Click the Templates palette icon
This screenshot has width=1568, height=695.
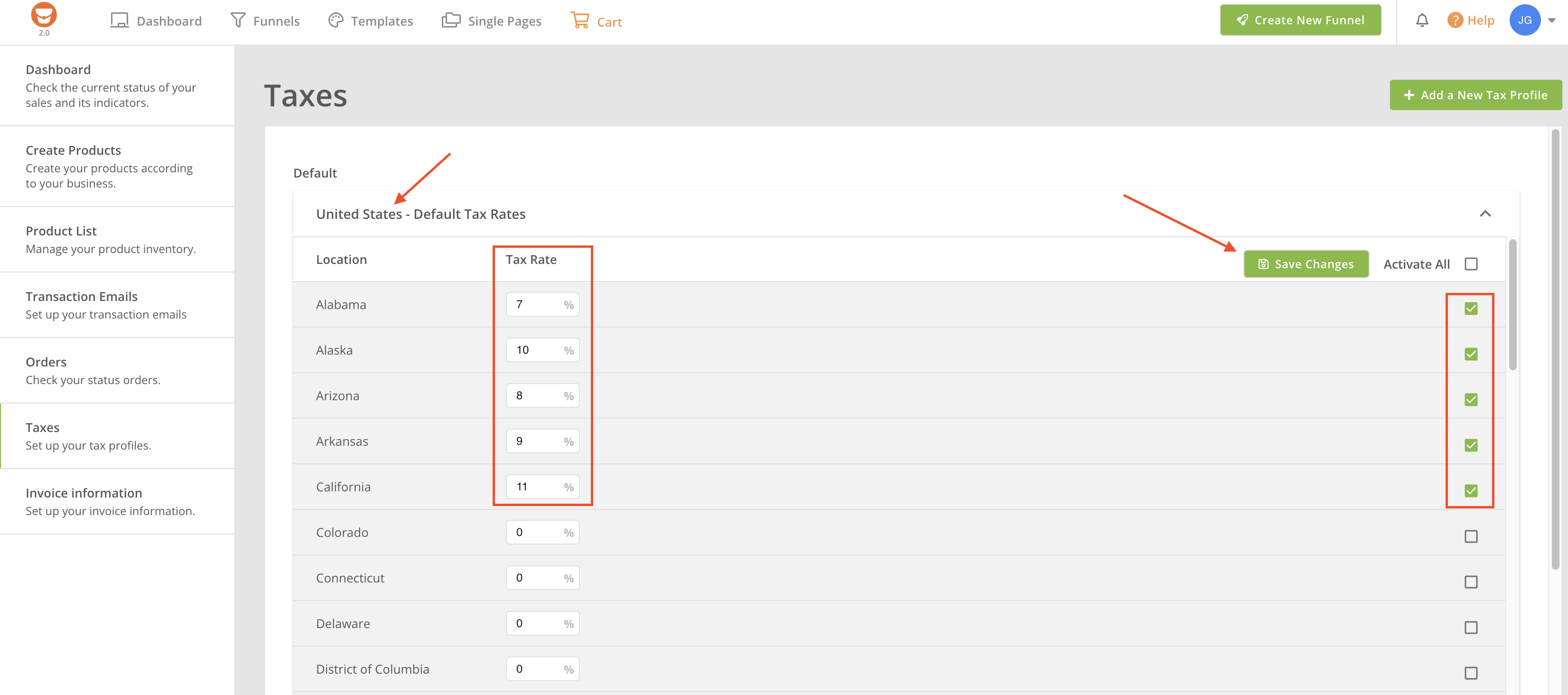[336, 21]
